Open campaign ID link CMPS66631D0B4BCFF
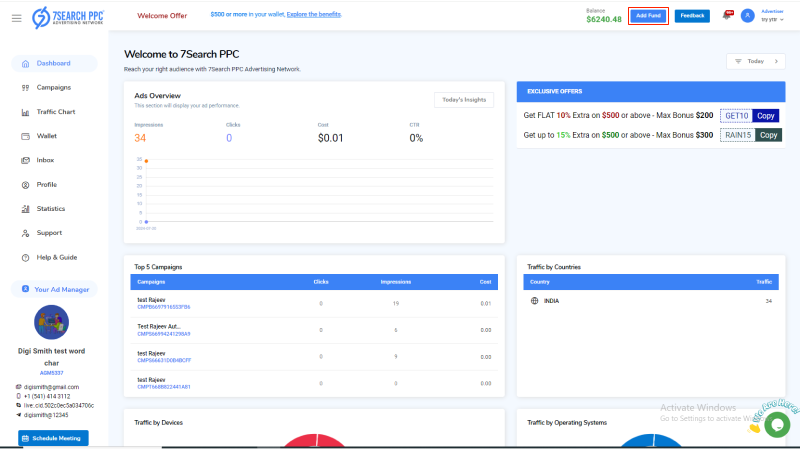 (164, 360)
